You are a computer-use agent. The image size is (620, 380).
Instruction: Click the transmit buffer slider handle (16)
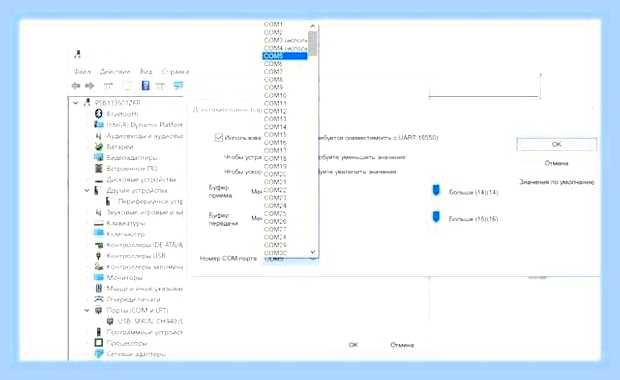point(436,217)
